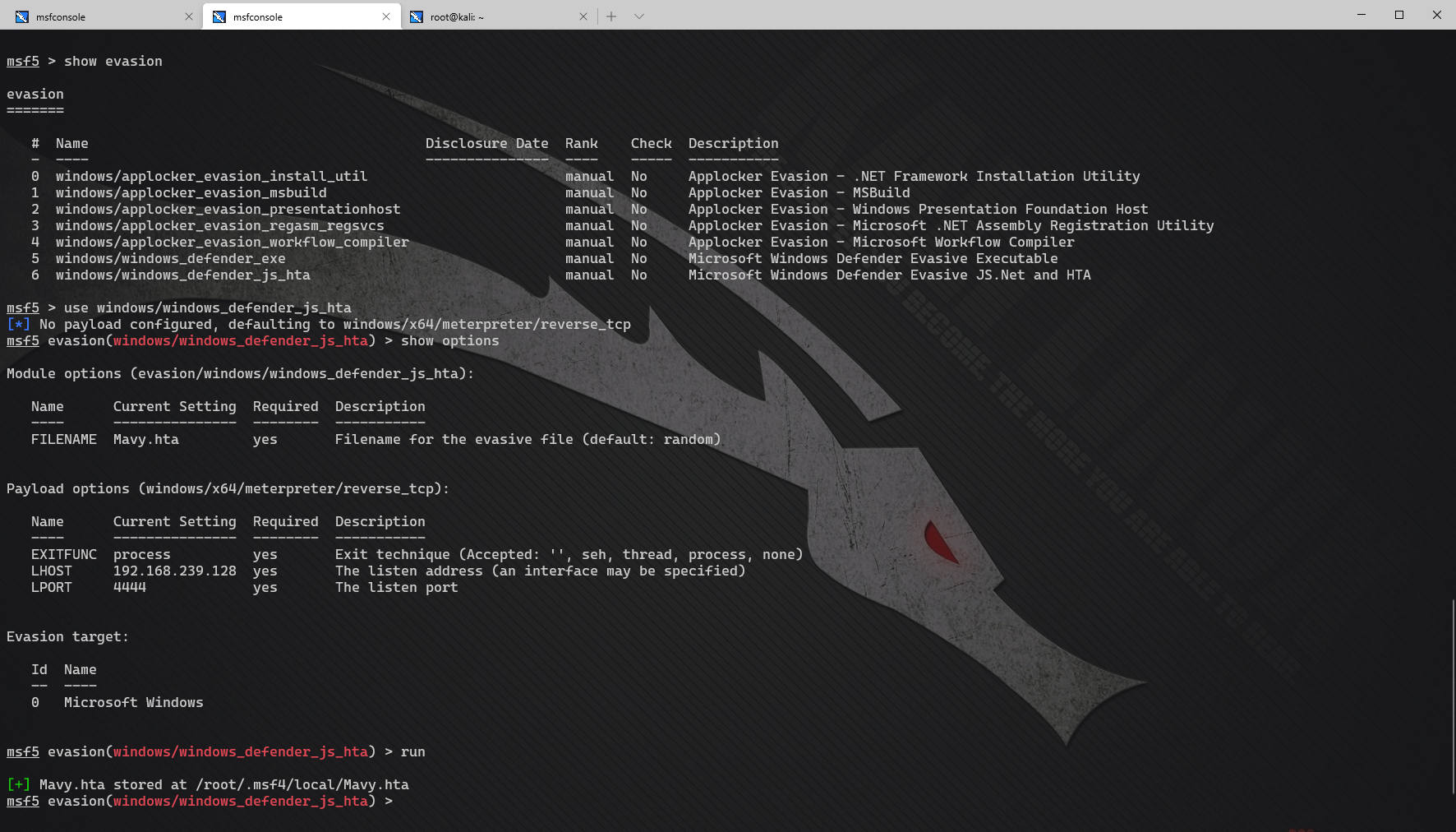Screen dimensions: 1456x832
Task: Click the 'LHOST' option name
Action: pos(51,571)
